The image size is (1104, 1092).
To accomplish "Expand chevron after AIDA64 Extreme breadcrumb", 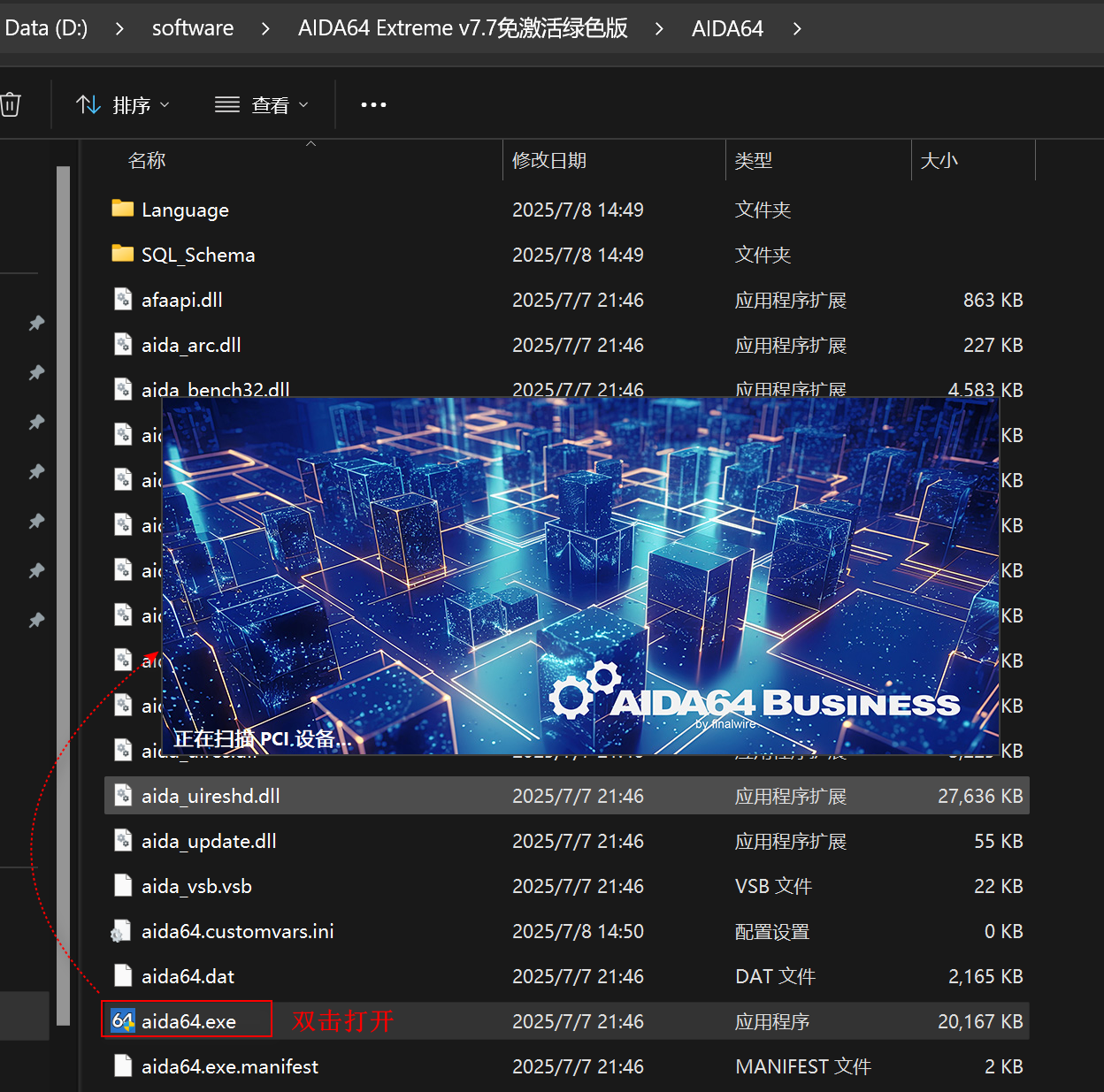I will [x=659, y=28].
